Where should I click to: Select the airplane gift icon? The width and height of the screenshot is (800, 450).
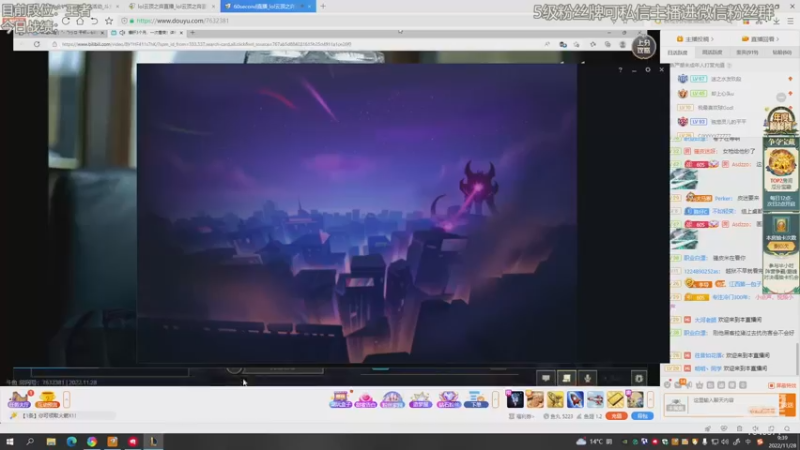pos(595,399)
